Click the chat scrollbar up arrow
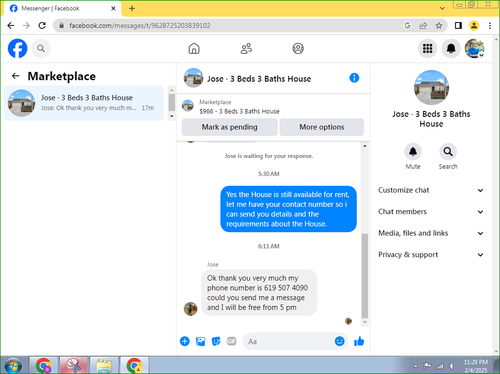 pos(365,146)
